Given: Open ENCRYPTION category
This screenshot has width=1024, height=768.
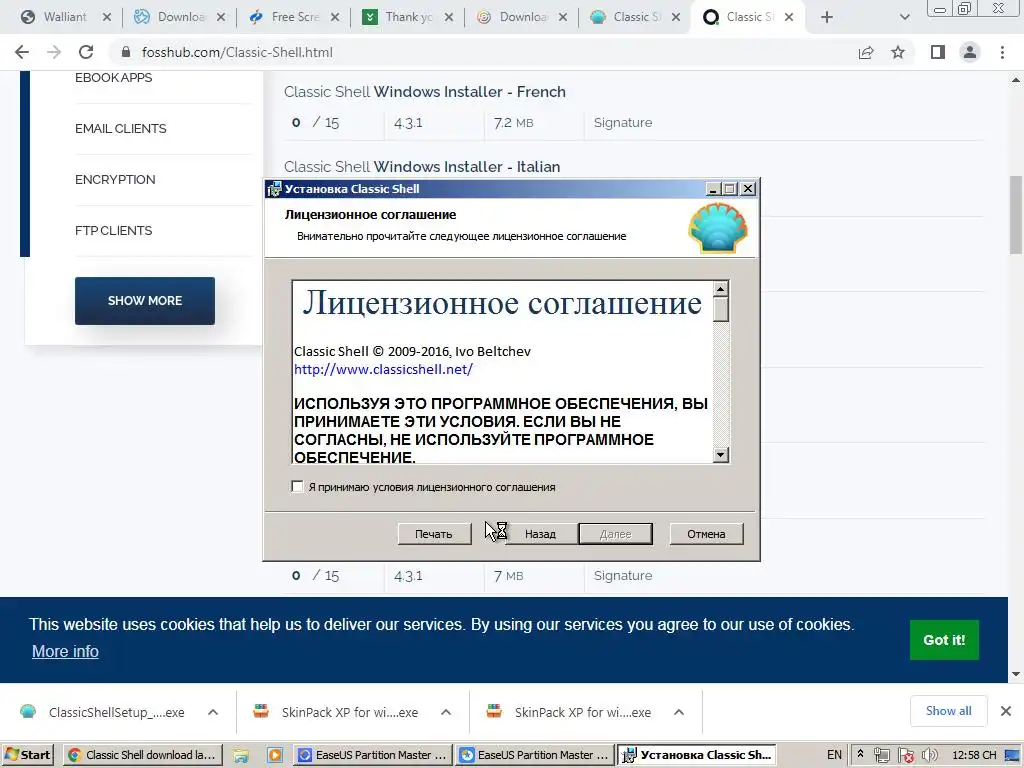Looking at the screenshot, I should tap(115, 180).
